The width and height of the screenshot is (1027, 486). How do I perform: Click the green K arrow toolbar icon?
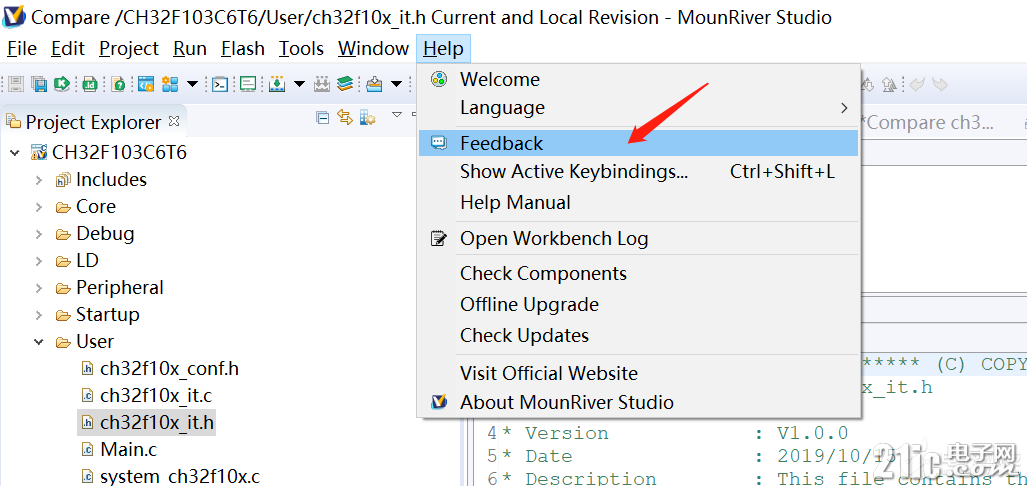pyautogui.click(x=62, y=84)
